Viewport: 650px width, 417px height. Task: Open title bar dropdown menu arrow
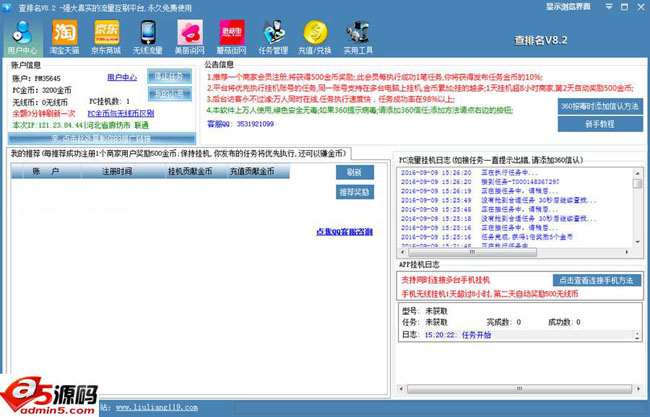click(x=609, y=7)
